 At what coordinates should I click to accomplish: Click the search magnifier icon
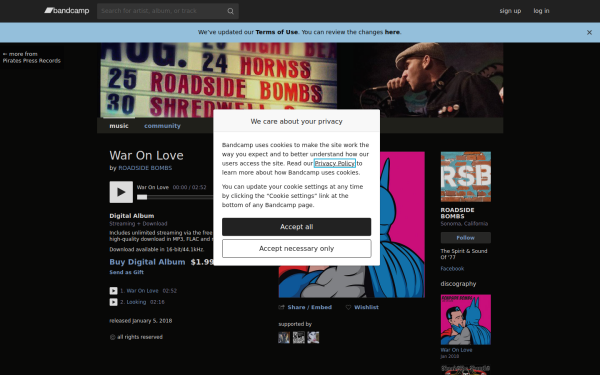tap(230, 11)
